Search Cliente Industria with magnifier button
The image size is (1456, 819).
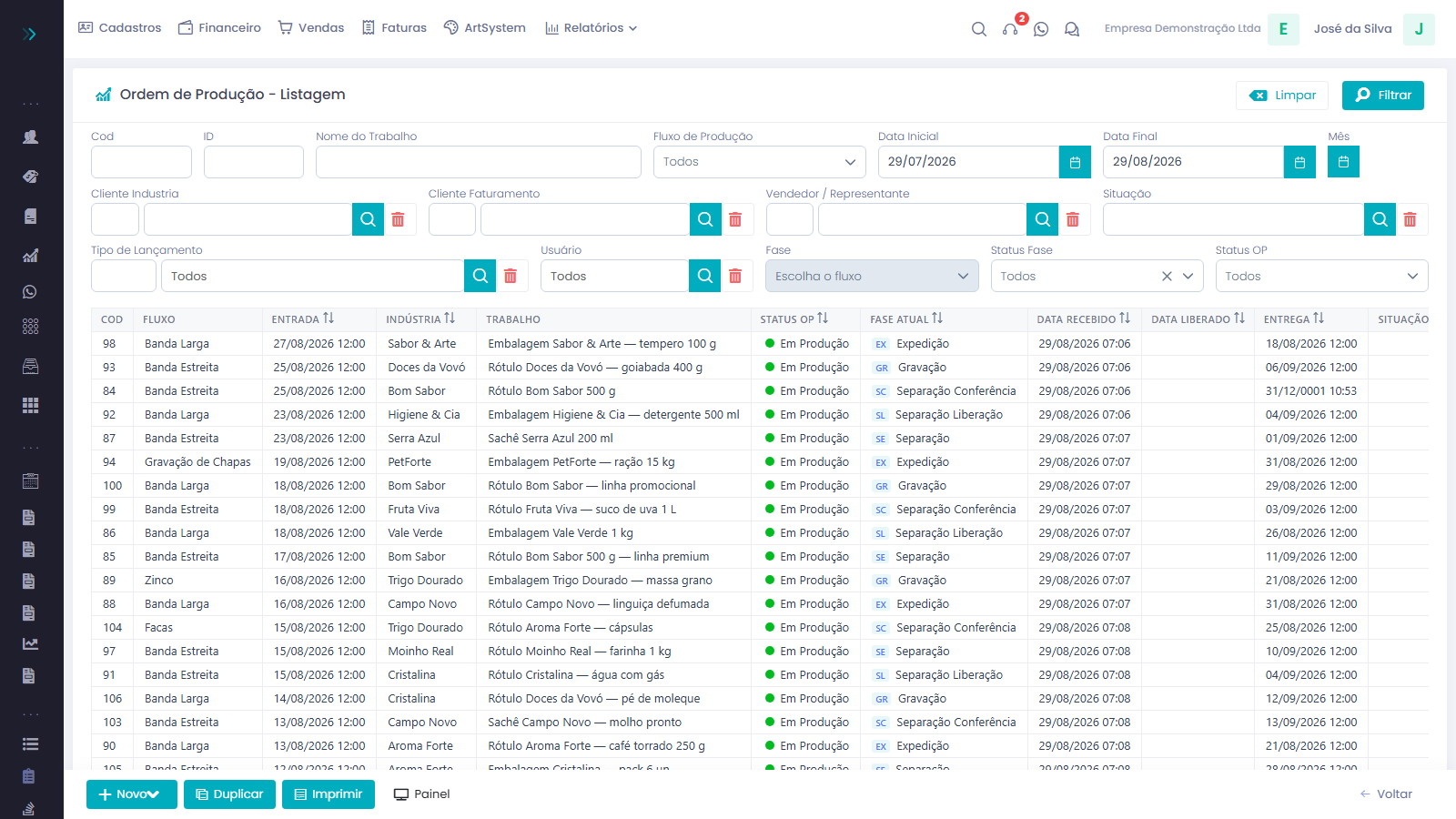pyautogui.click(x=368, y=219)
